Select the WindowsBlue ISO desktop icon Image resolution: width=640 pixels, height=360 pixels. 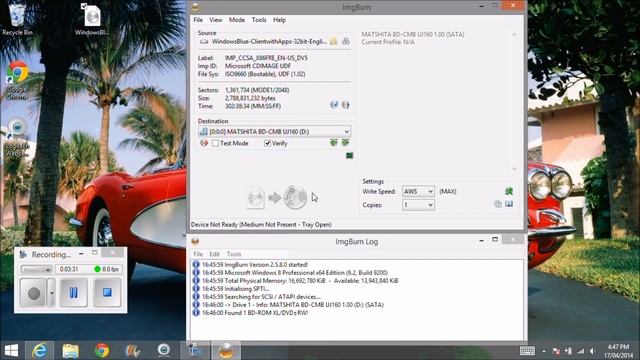(x=92, y=19)
